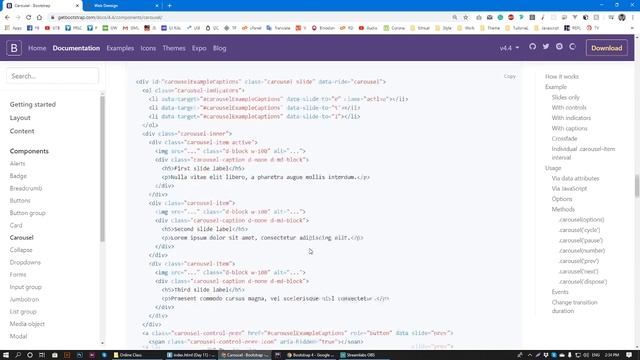Click zoom magnifier icon in address bar
This screenshot has height=360, width=640.
pos(455,18)
